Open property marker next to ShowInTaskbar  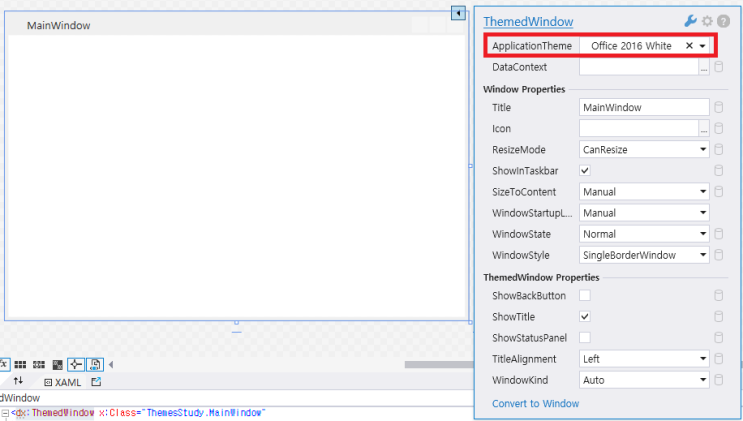[718, 171]
